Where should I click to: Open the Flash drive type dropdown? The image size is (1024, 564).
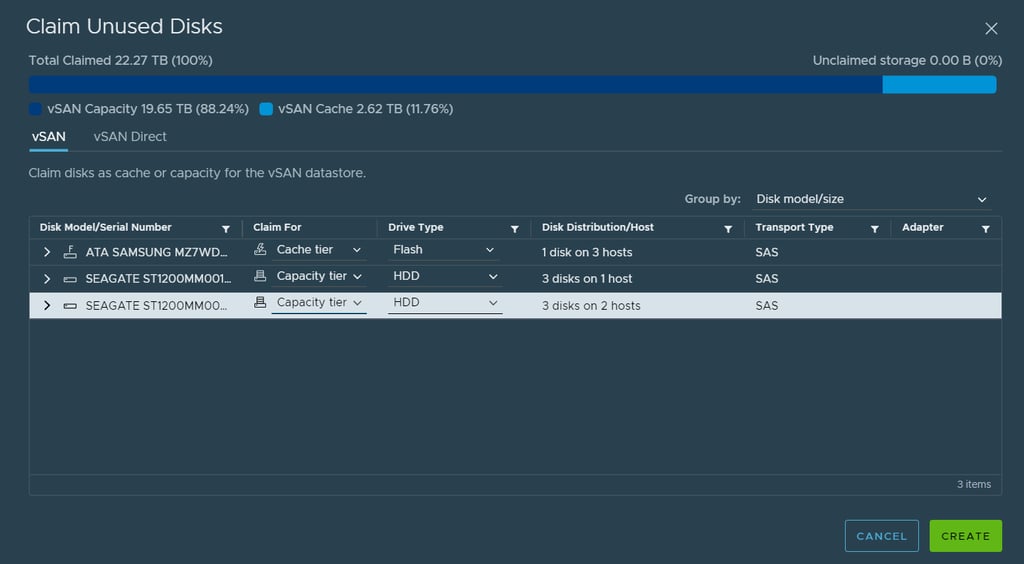tap(444, 250)
